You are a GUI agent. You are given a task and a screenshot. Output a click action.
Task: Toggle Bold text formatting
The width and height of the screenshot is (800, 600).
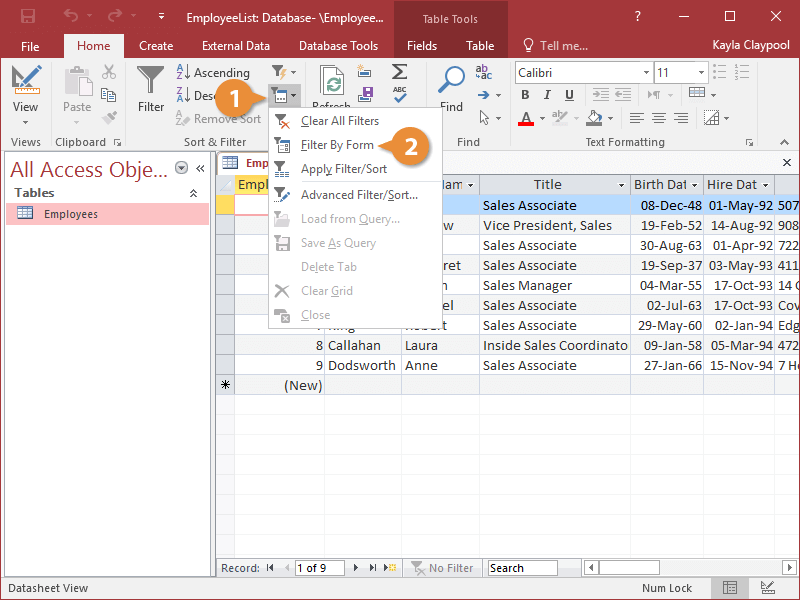pyautogui.click(x=525, y=95)
